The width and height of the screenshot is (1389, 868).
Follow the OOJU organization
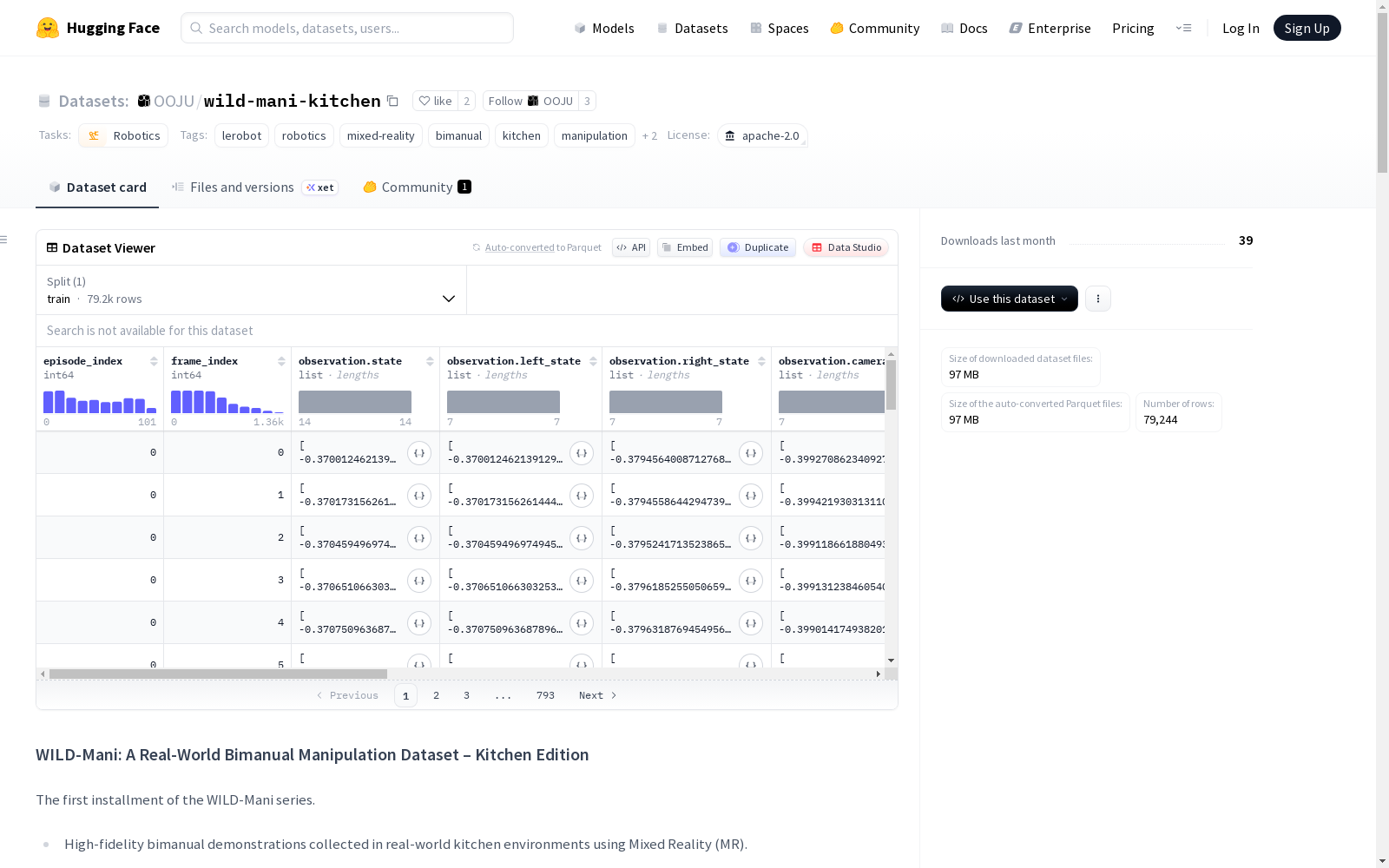[530, 101]
